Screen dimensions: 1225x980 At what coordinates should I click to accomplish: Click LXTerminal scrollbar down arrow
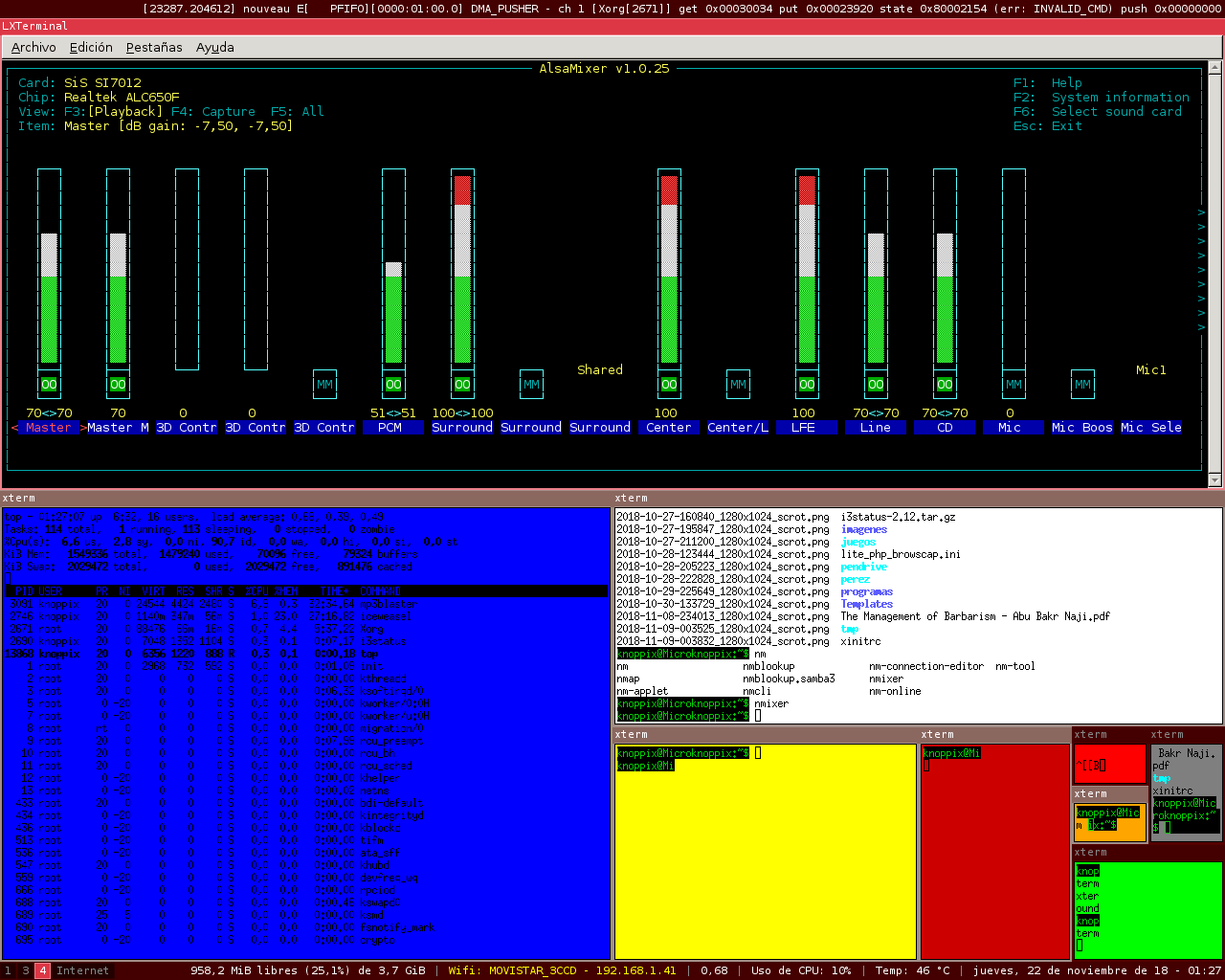point(1215,480)
